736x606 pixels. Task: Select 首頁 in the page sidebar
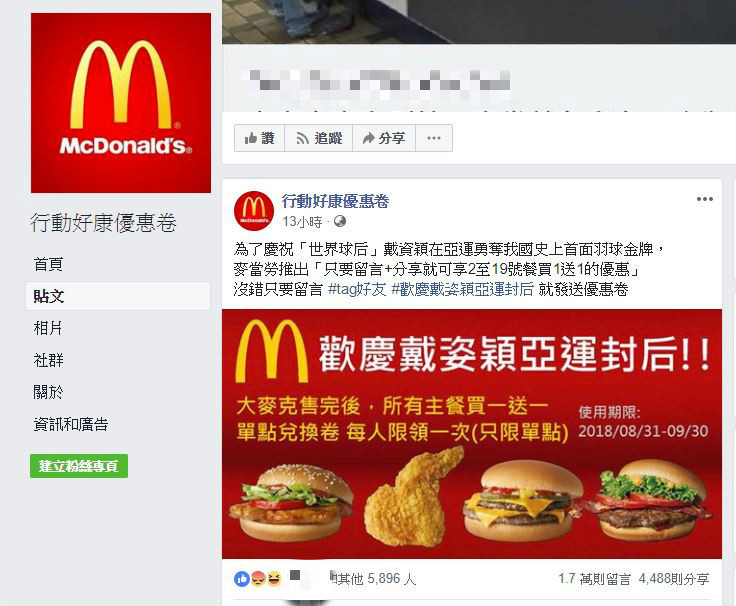pos(48,264)
